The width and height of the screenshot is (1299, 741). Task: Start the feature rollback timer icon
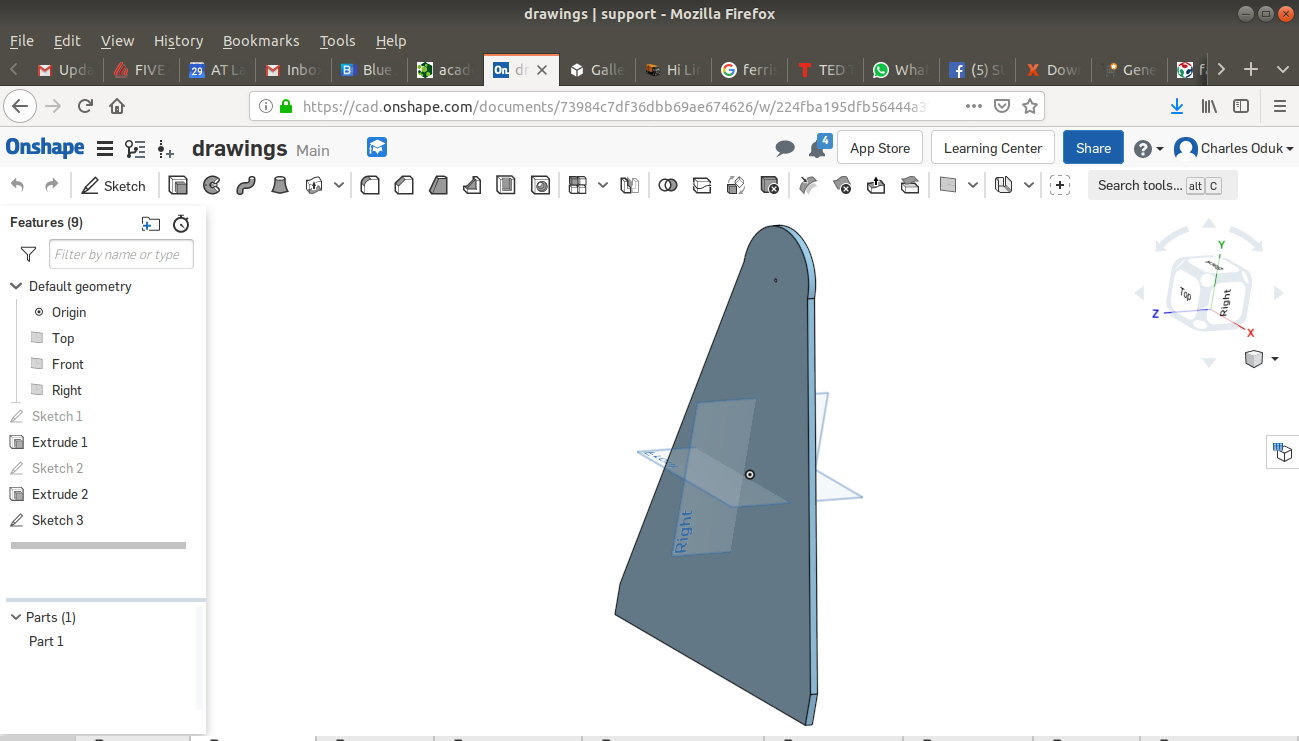click(181, 223)
